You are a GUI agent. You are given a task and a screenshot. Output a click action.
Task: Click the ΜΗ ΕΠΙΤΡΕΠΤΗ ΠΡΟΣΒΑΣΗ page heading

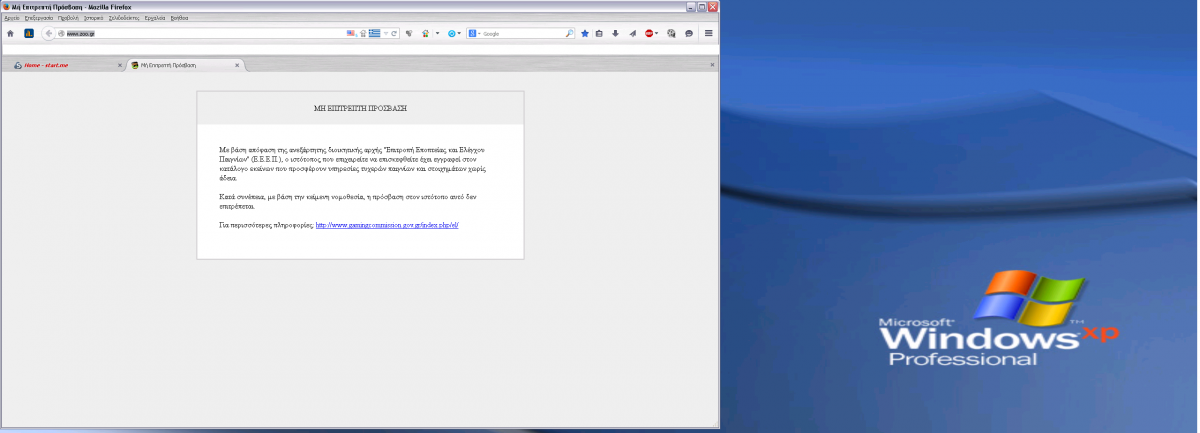[360, 108]
